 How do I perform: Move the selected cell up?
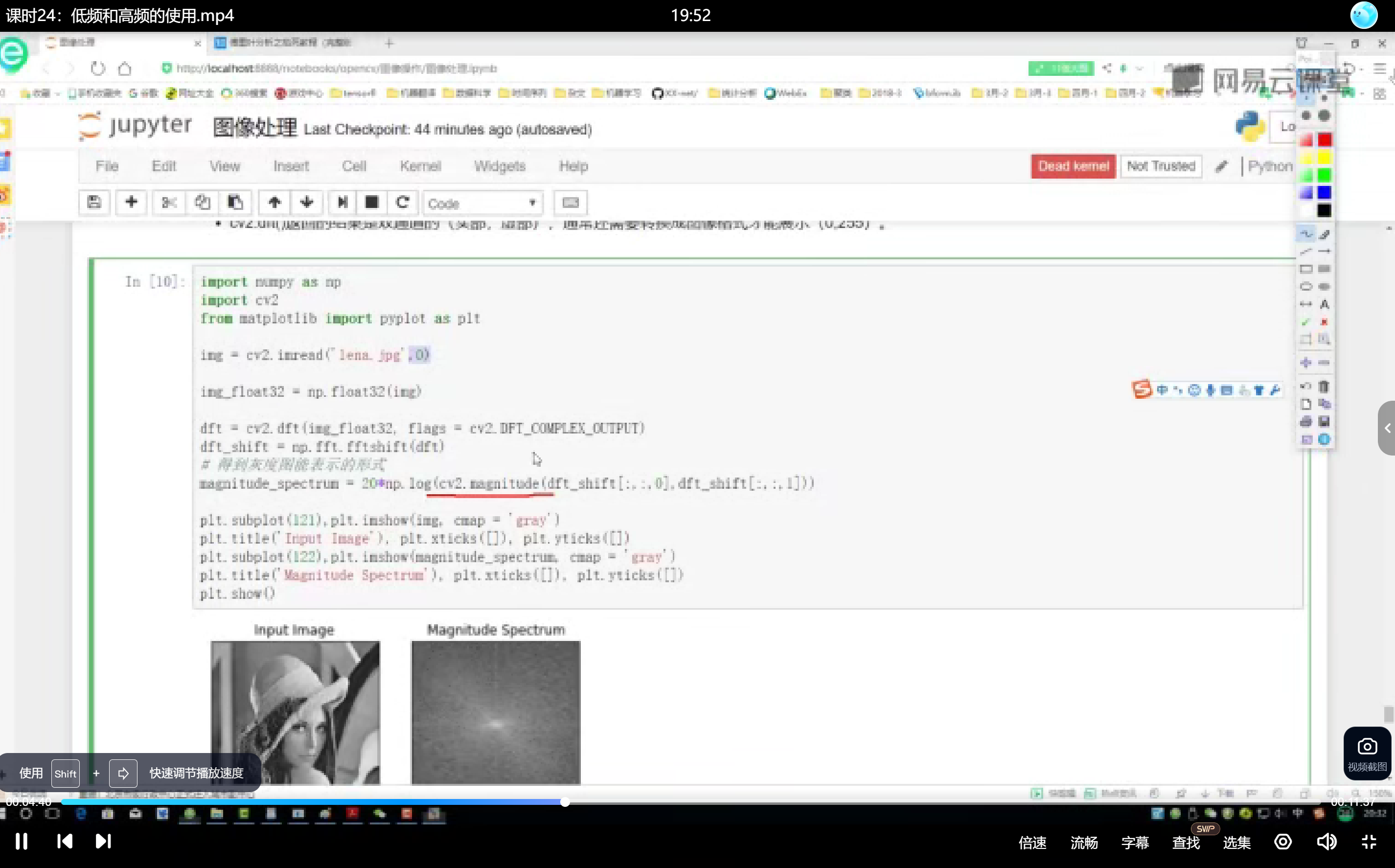click(274, 203)
